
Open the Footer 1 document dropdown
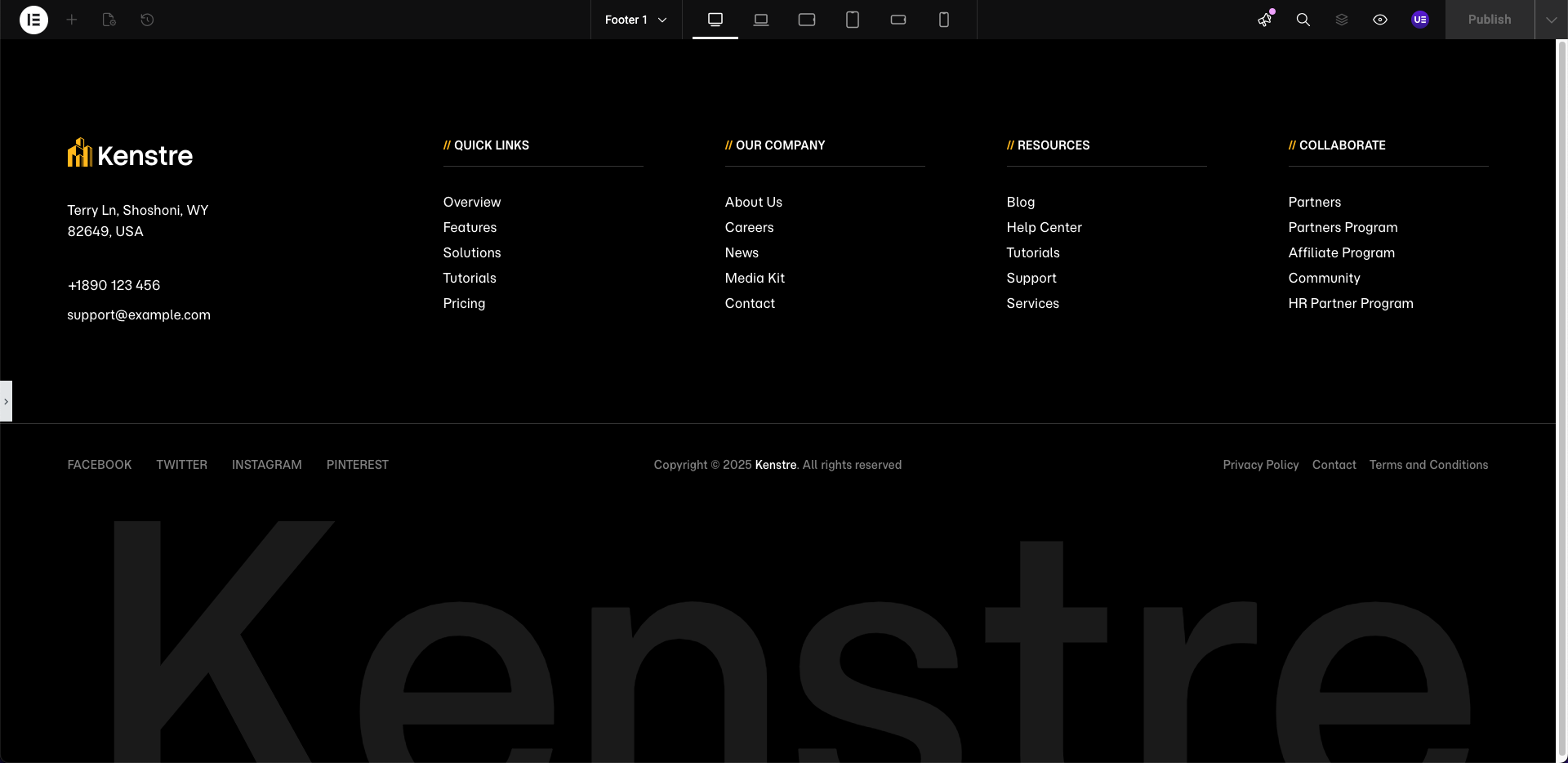[635, 20]
